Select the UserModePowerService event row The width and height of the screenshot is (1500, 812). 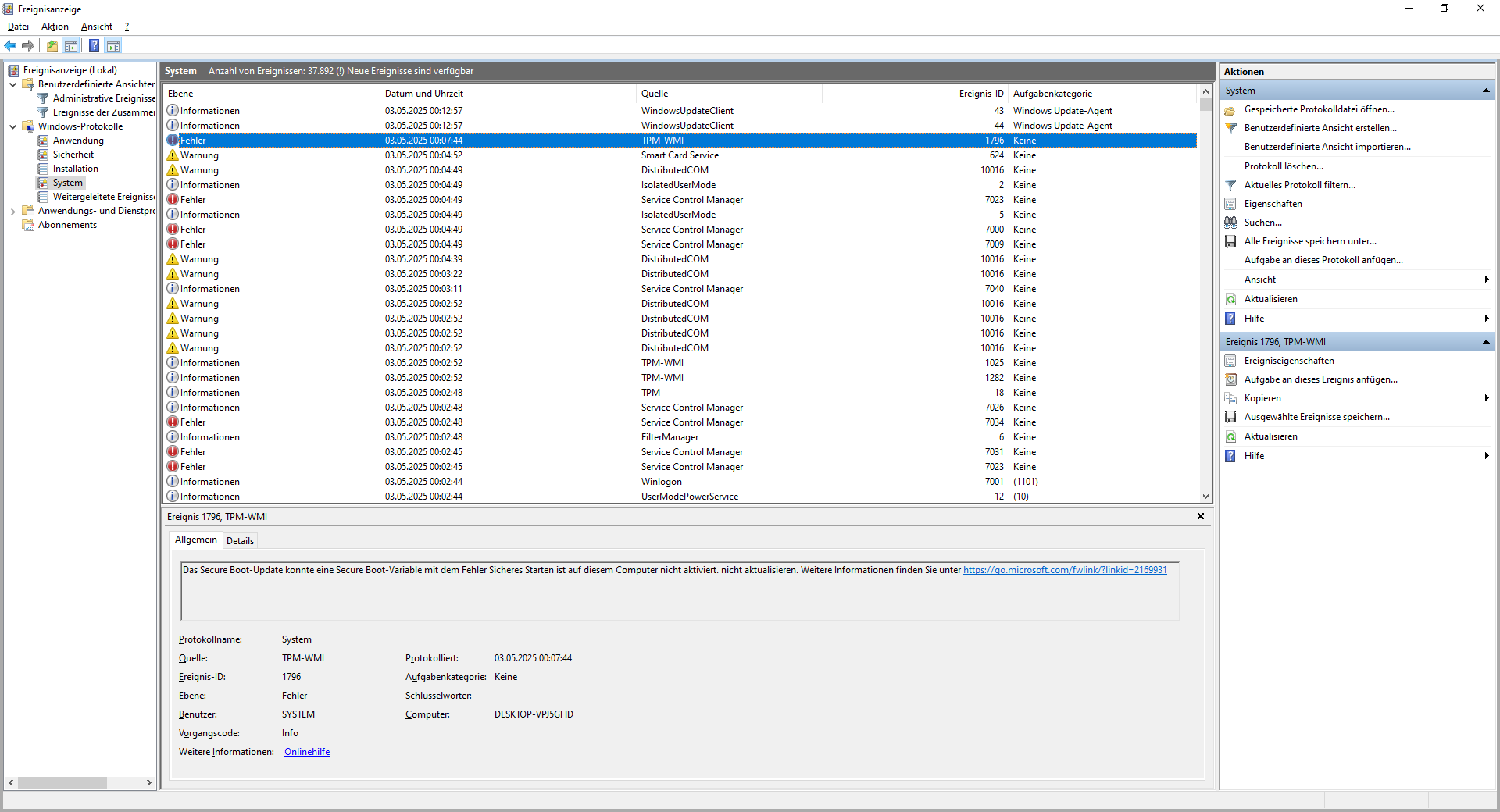pyautogui.click(x=680, y=497)
